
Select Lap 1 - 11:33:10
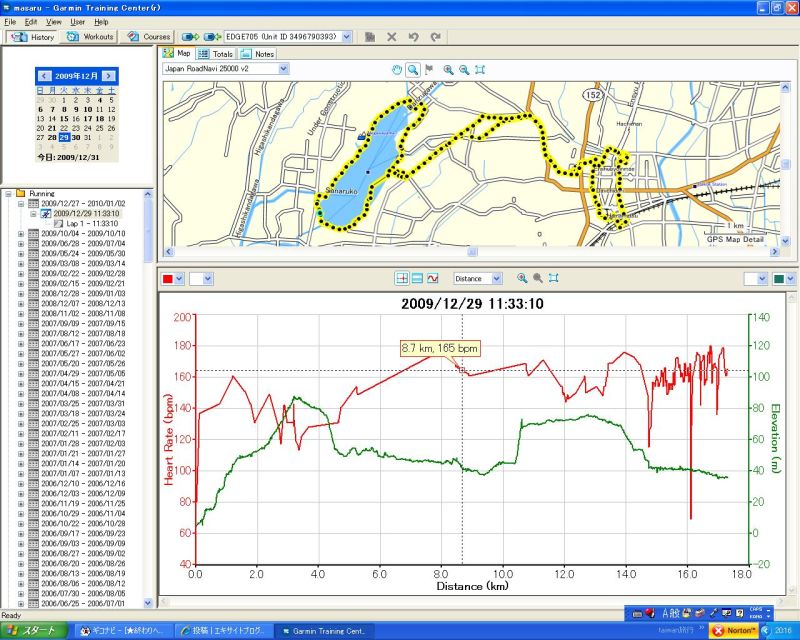click(92, 224)
